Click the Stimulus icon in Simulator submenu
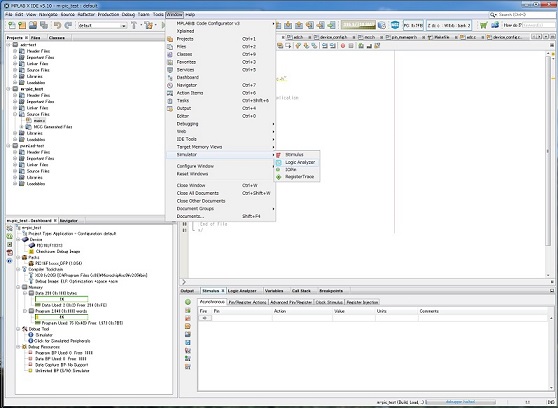 [279, 155]
